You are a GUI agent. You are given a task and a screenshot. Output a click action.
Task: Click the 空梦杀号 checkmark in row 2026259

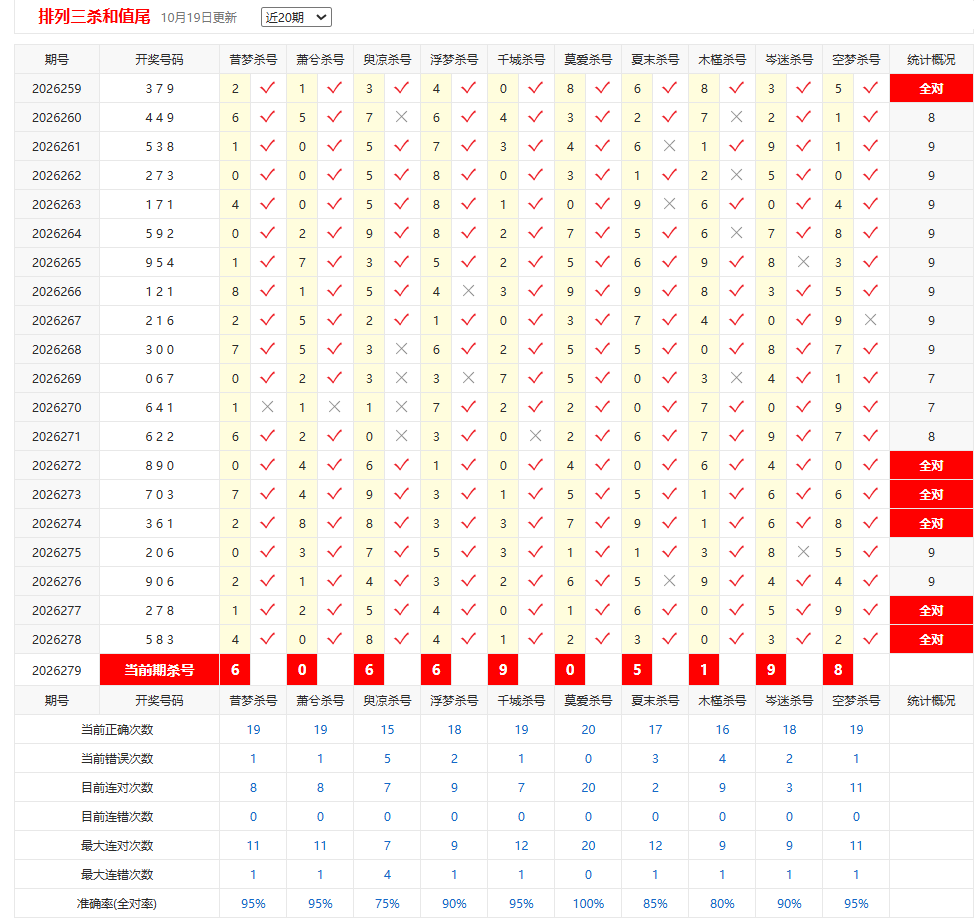click(x=870, y=88)
